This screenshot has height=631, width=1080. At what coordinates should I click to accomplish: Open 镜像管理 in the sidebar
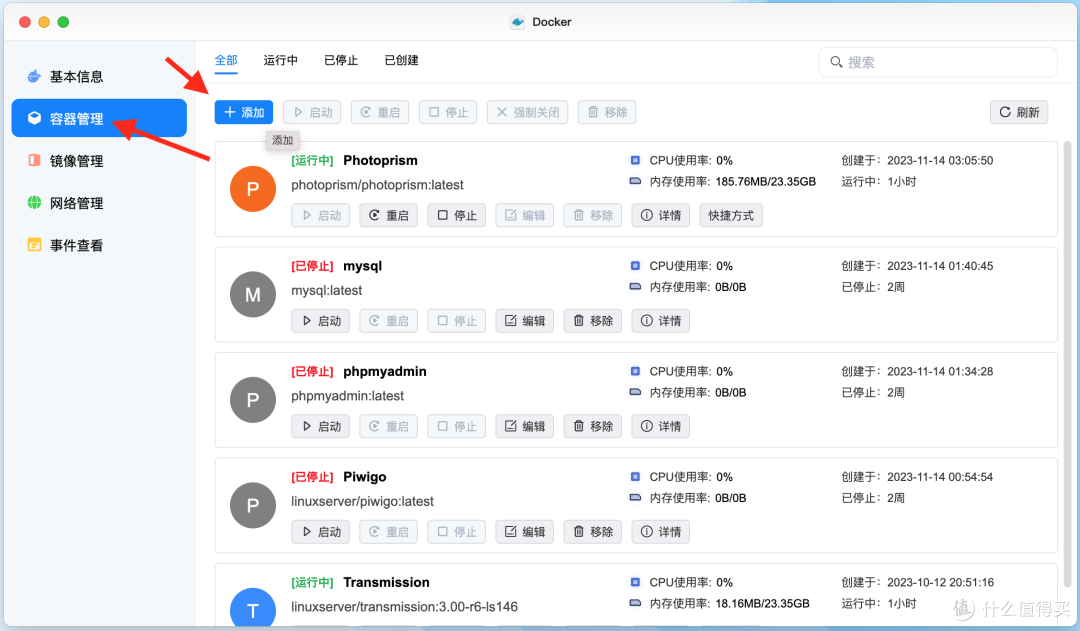coord(98,161)
